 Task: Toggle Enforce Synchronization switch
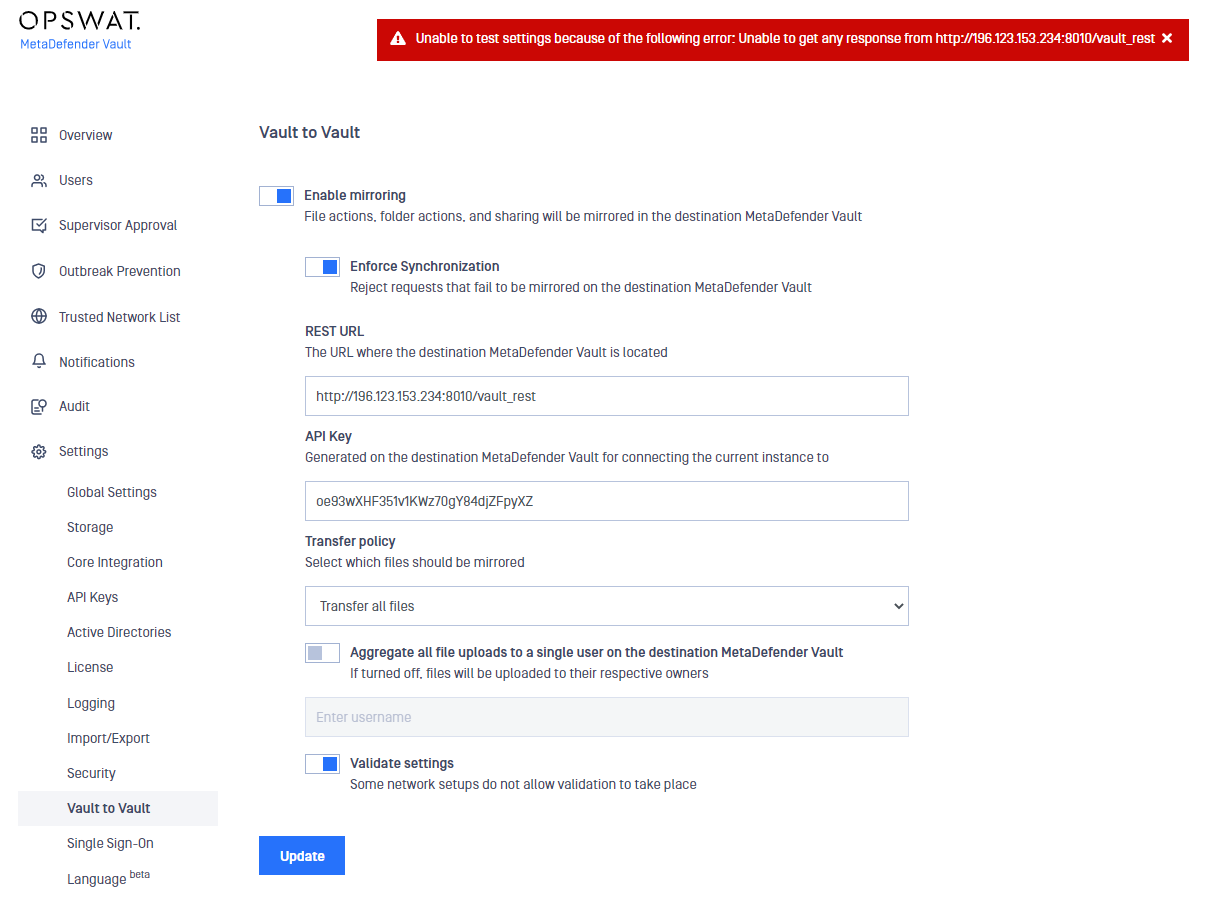pos(322,267)
